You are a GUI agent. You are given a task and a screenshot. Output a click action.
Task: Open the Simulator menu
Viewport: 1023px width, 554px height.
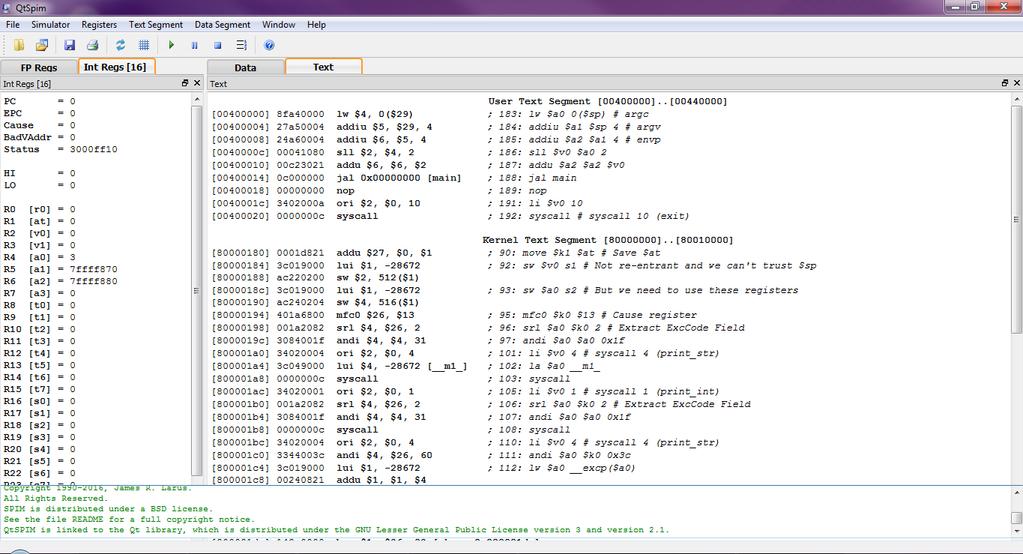50,24
